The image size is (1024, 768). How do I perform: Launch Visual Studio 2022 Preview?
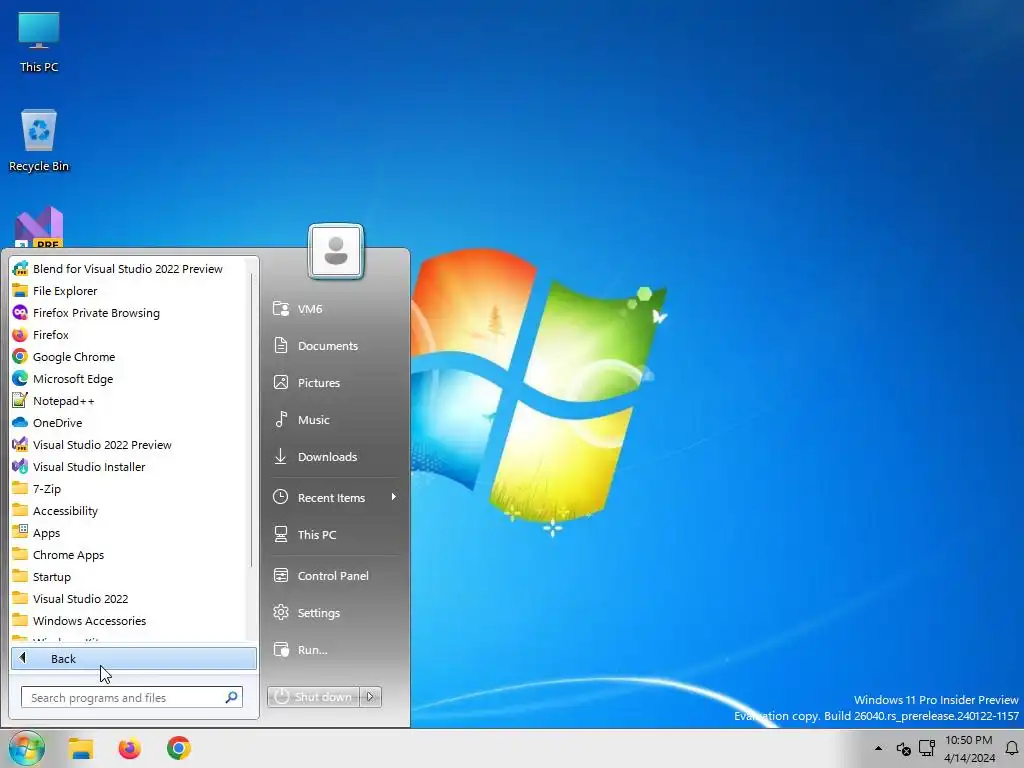(127, 445)
